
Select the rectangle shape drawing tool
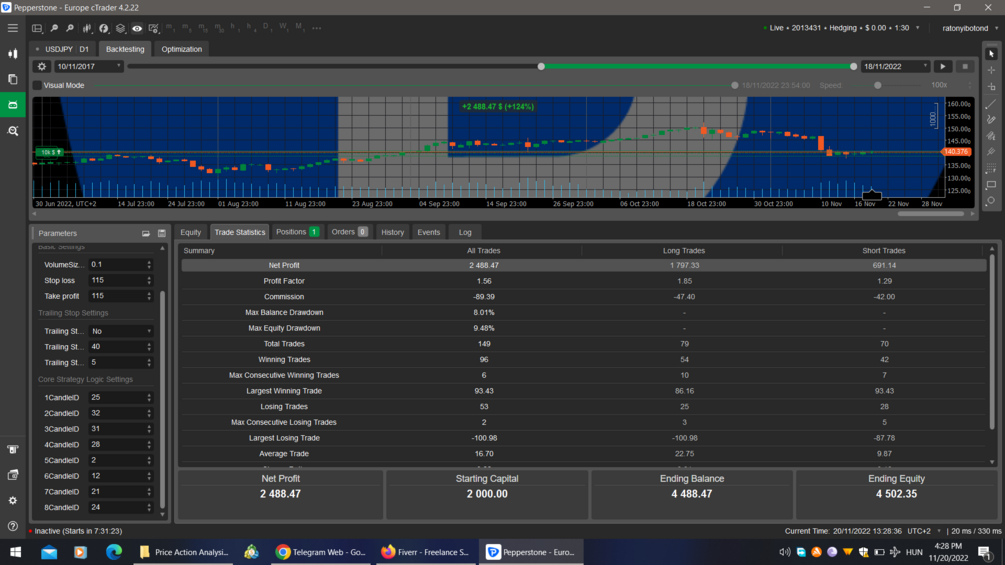[x=991, y=184]
